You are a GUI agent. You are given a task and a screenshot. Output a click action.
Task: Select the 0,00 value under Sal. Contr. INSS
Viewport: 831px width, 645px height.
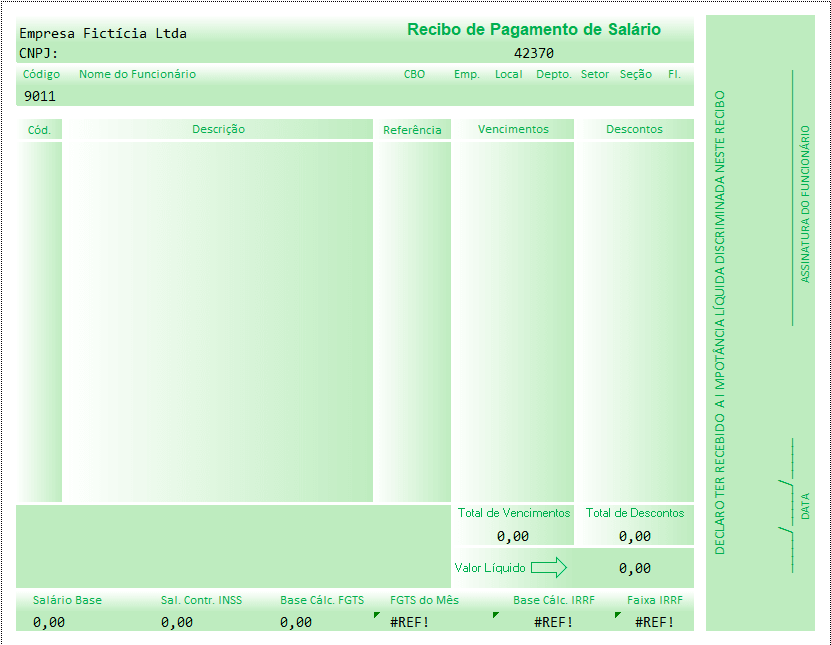click(177, 622)
